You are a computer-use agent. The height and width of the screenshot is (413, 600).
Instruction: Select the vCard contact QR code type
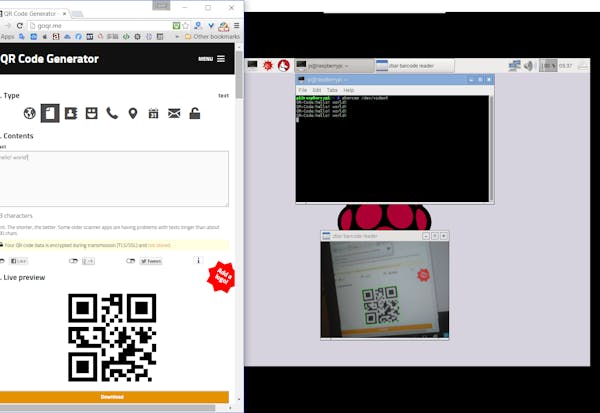point(71,113)
